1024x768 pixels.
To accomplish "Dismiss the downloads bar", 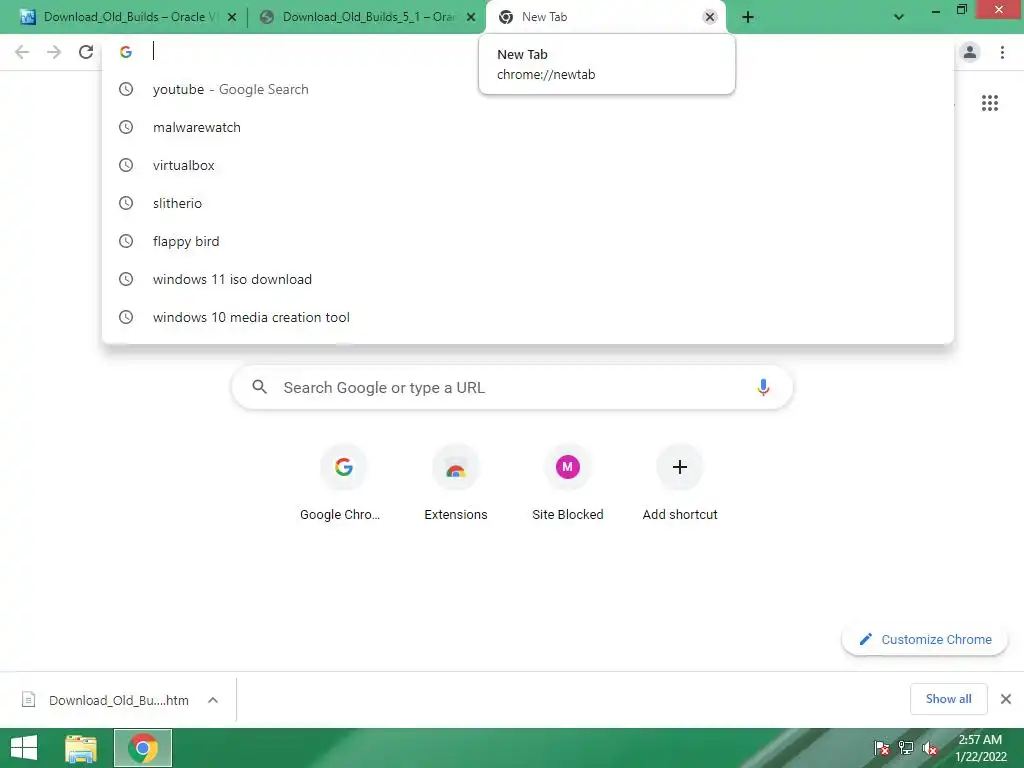I will click(1006, 699).
